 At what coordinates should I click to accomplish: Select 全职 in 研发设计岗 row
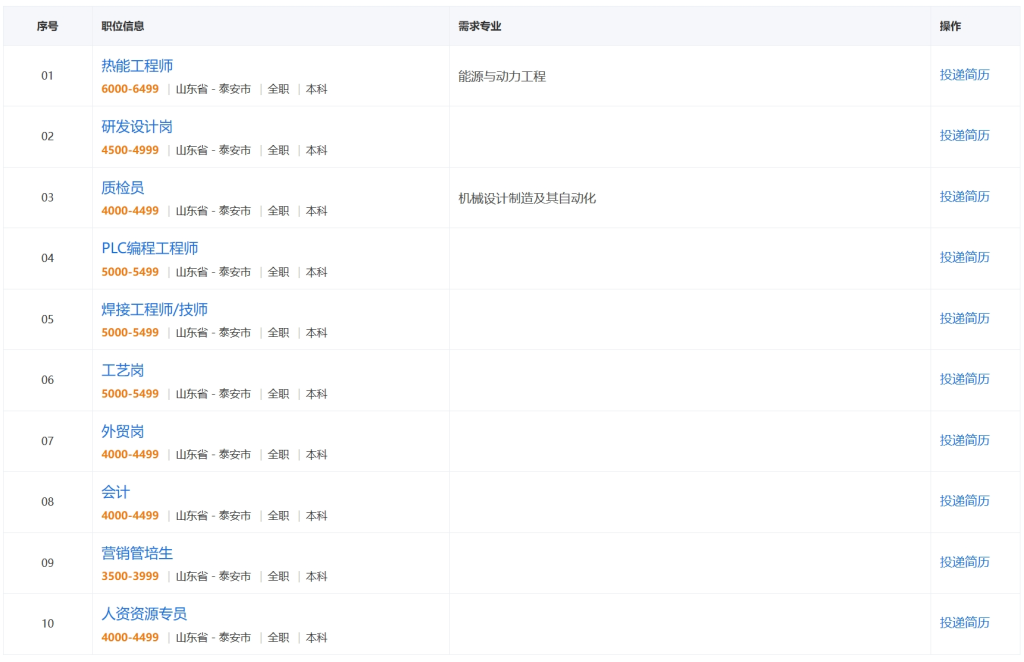point(278,150)
